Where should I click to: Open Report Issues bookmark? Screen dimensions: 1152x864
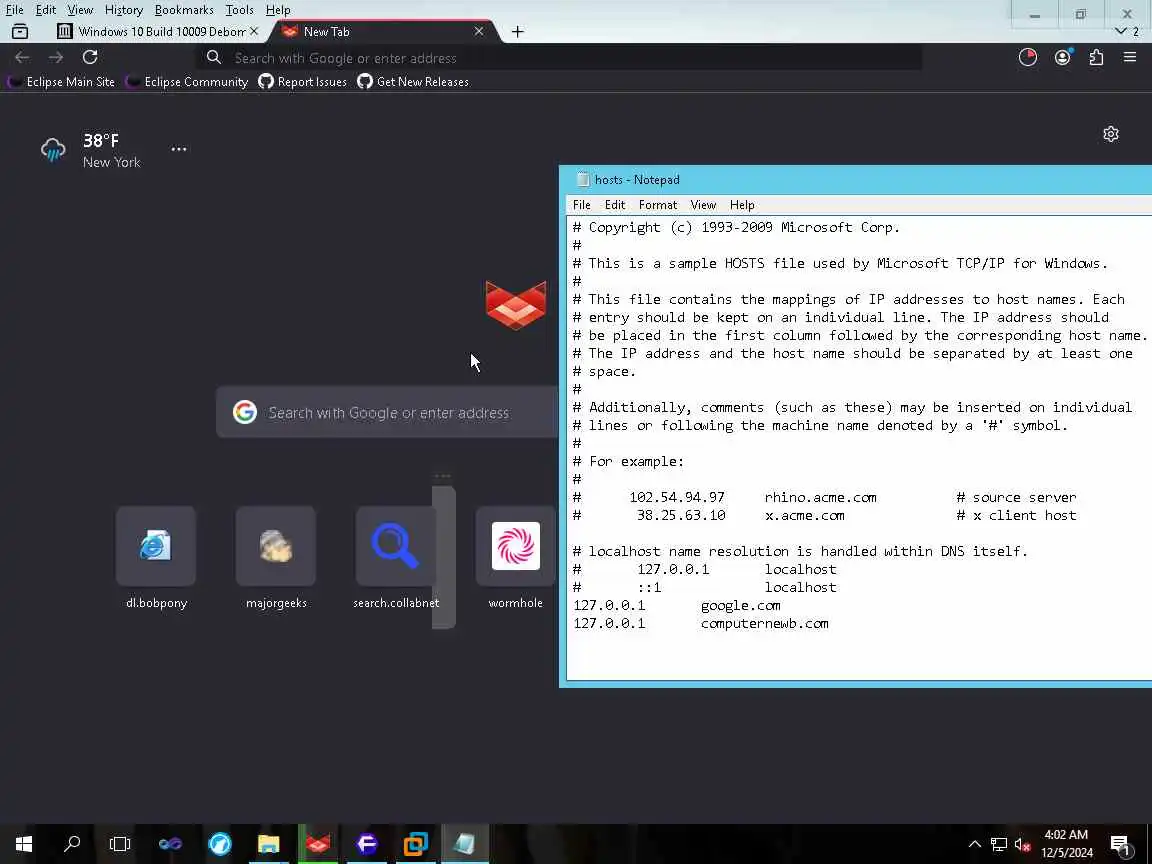[303, 82]
